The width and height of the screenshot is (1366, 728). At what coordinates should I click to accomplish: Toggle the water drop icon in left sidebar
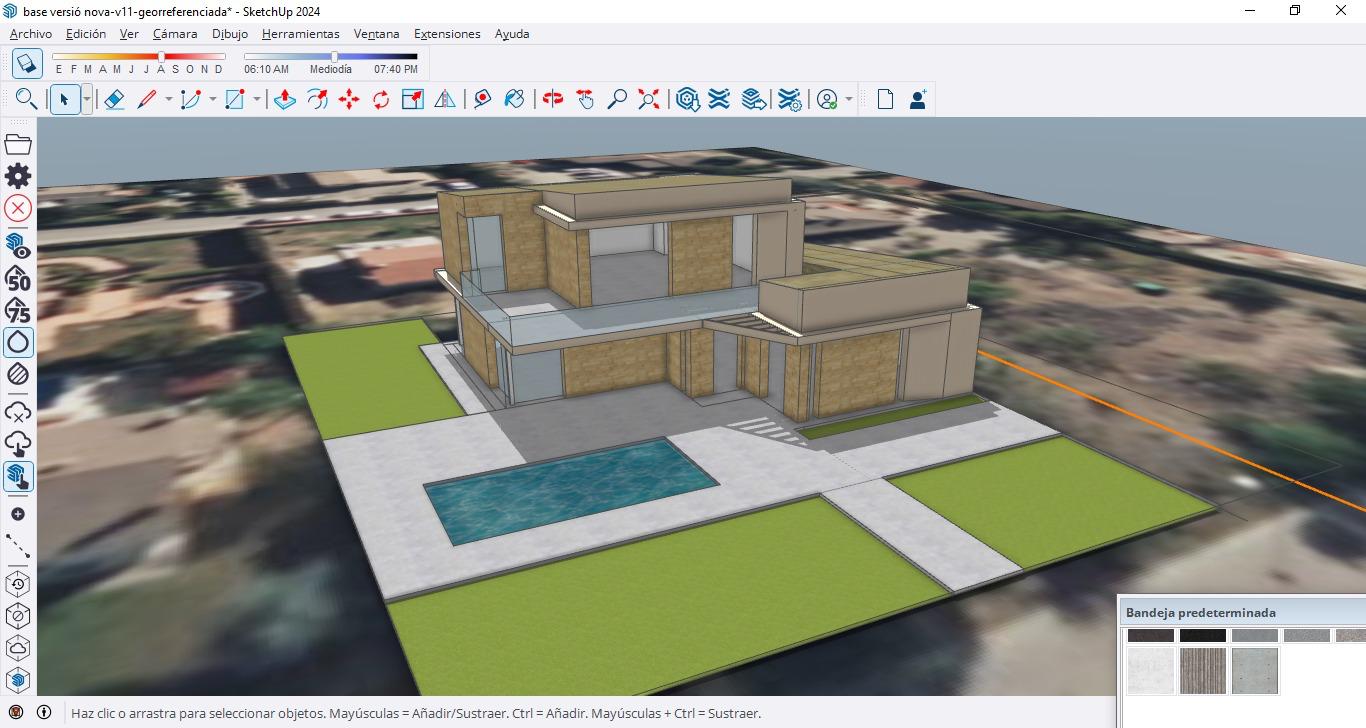click(x=18, y=342)
